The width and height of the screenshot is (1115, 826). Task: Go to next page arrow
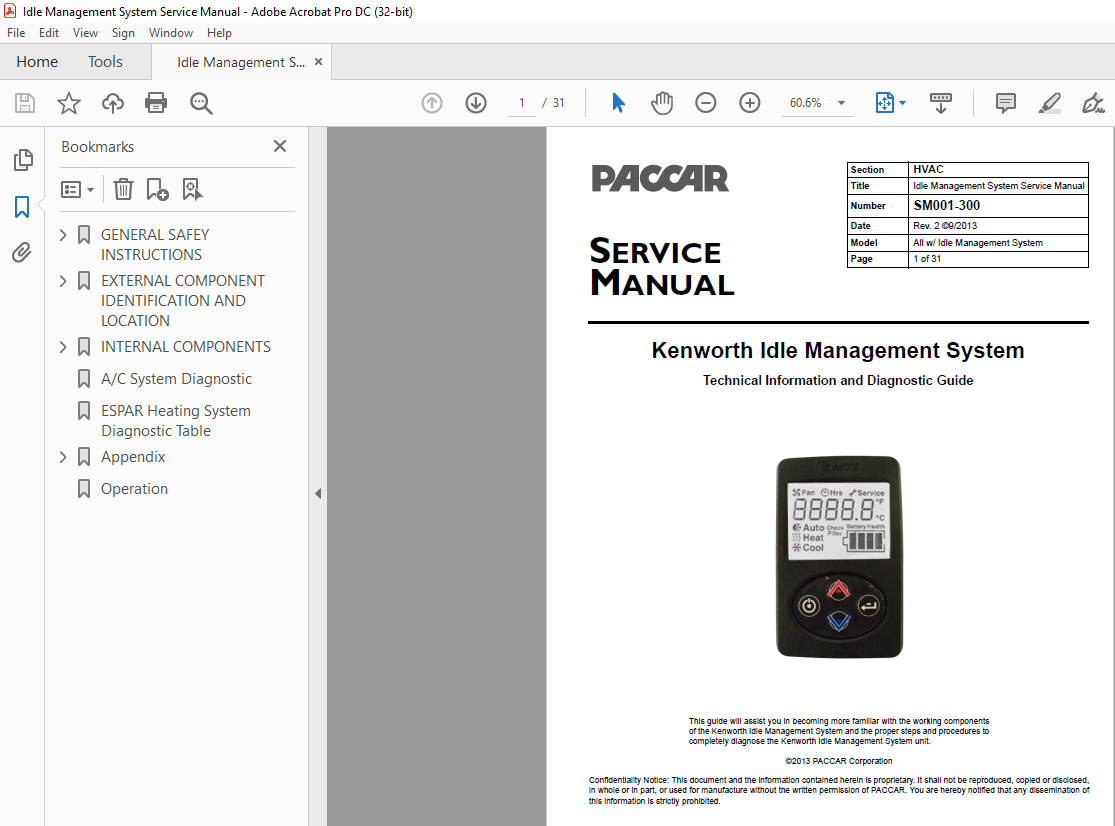476,103
